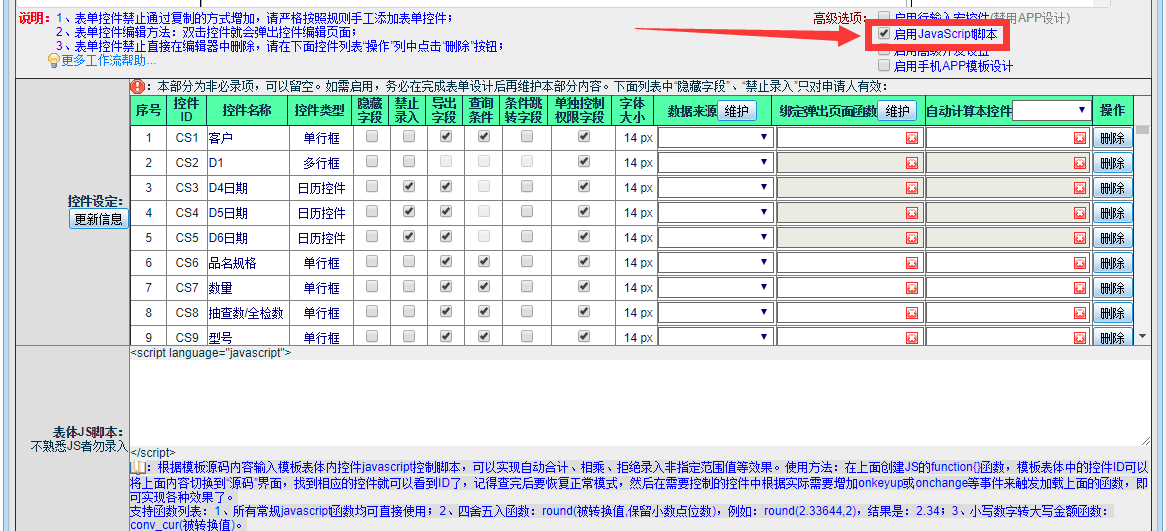Click the red clear icon in the 客户 row popup function field
This screenshot has height=531, width=1166.
tap(911, 138)
